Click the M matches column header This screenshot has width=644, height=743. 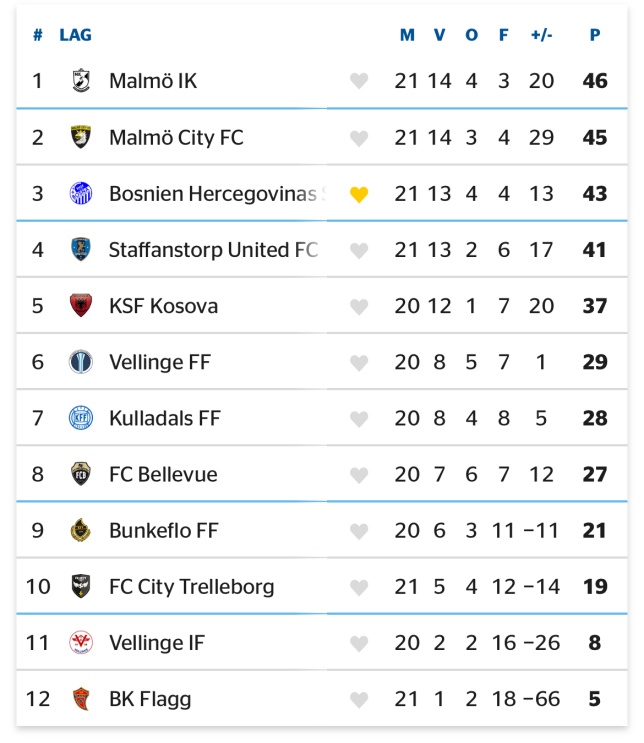click(407, 35)
